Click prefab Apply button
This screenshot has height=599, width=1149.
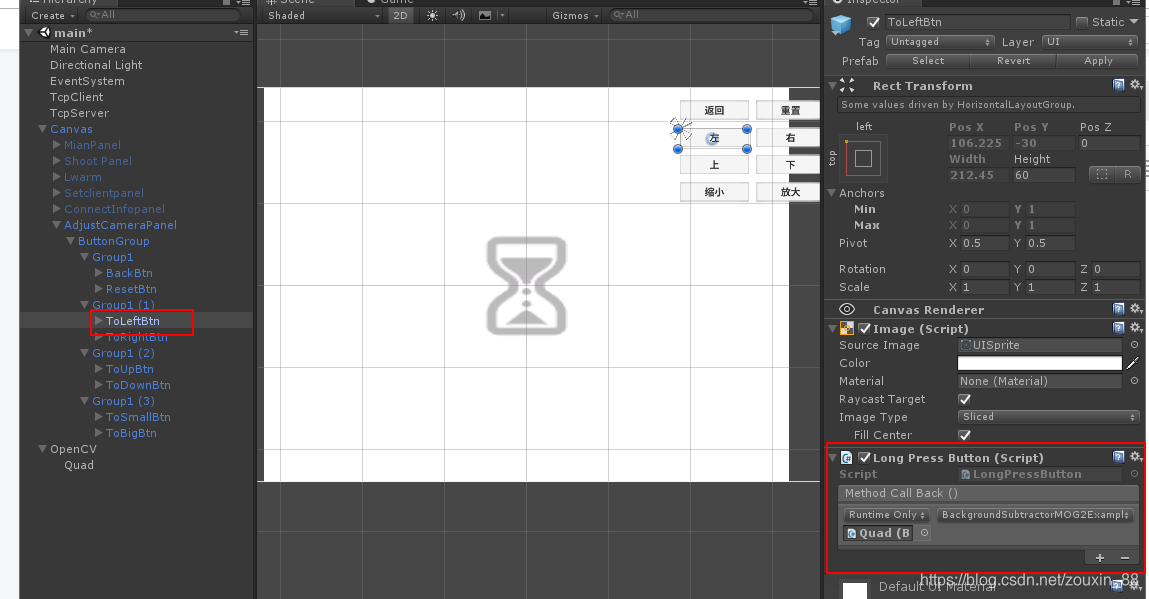click(1098, 61)
